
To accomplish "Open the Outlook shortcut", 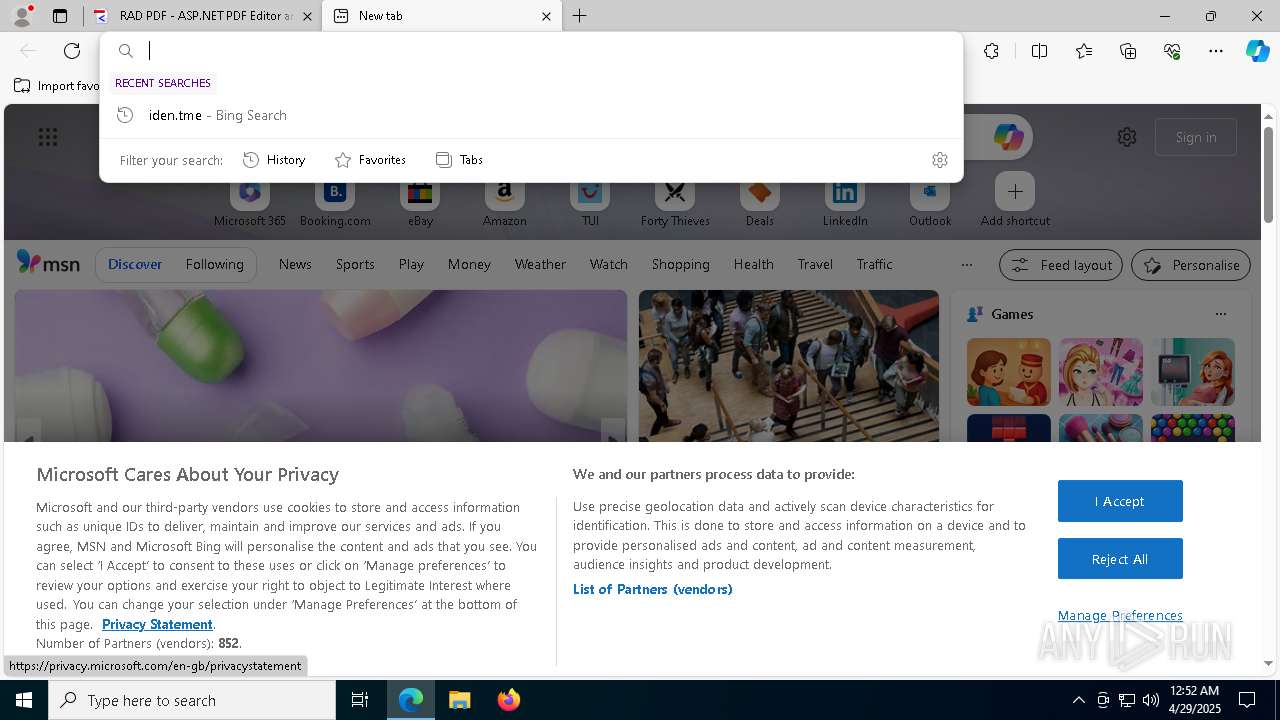I will point(930,203).
